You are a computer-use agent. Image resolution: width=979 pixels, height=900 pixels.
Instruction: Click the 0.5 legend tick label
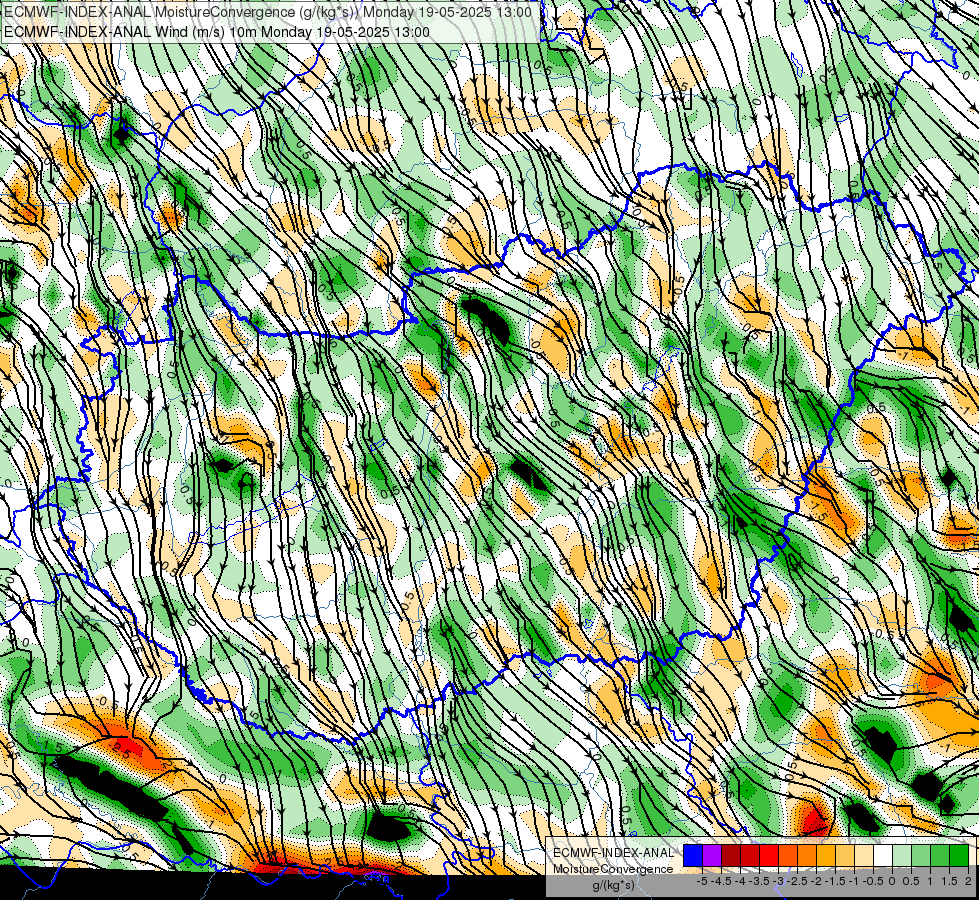911,881
